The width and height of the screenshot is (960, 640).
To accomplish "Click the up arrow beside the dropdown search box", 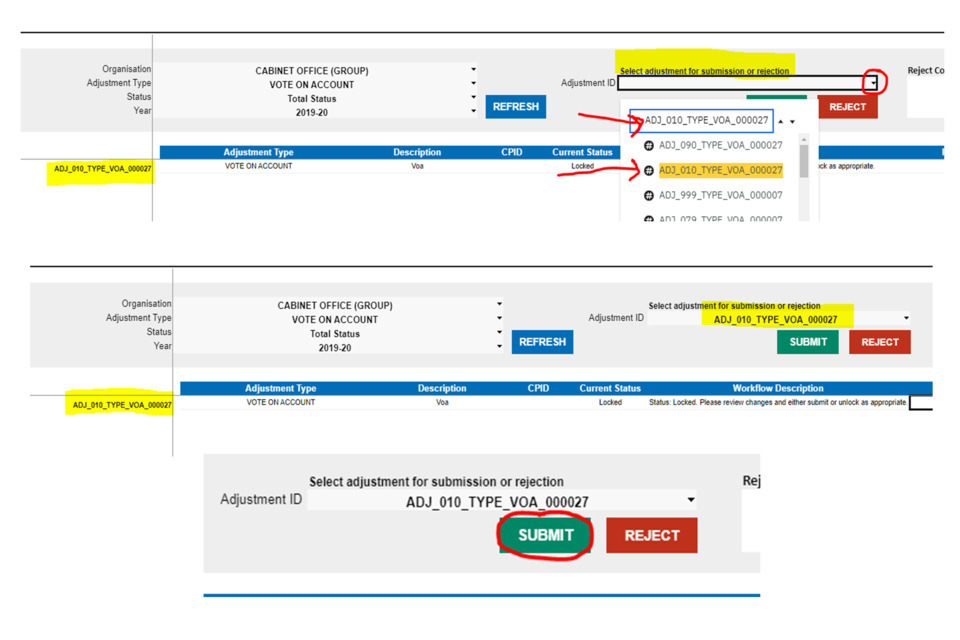I will [x=781, y=122].
